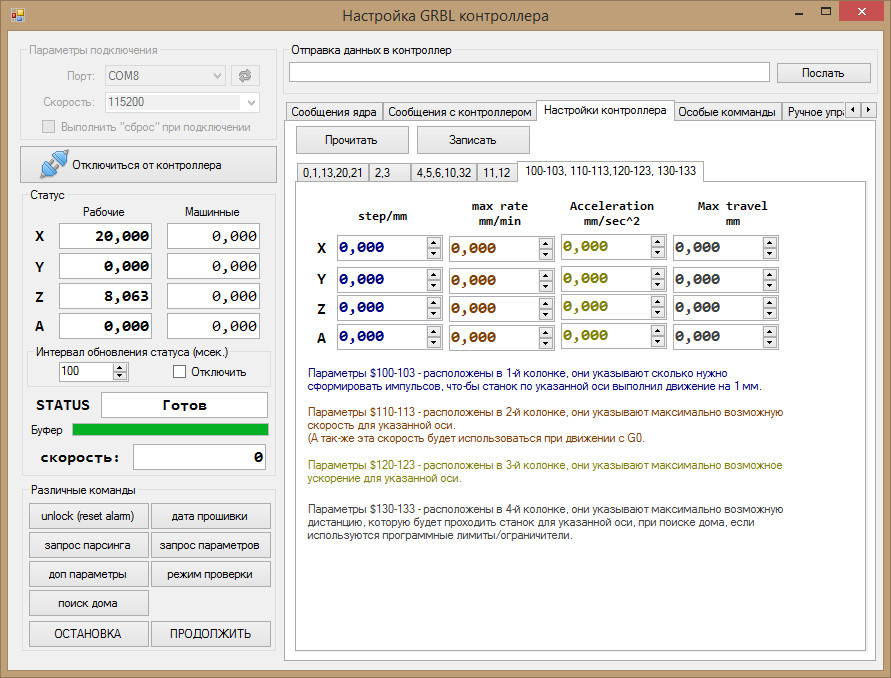Switch to "Сообщения с контроллером" tab
The image size is (891, 678).
click(x=460, y=112)
